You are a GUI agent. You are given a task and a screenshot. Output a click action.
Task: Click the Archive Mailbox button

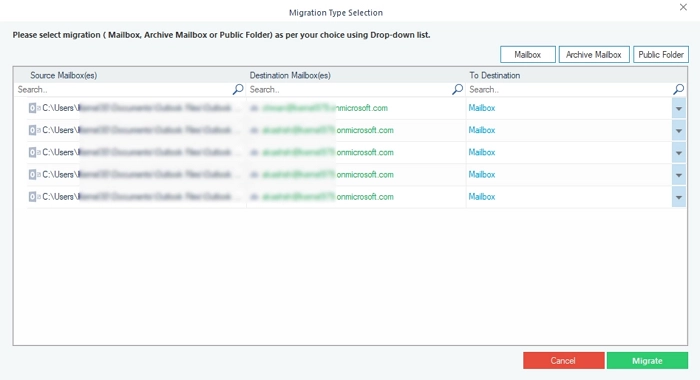click(x=594, y=54)
